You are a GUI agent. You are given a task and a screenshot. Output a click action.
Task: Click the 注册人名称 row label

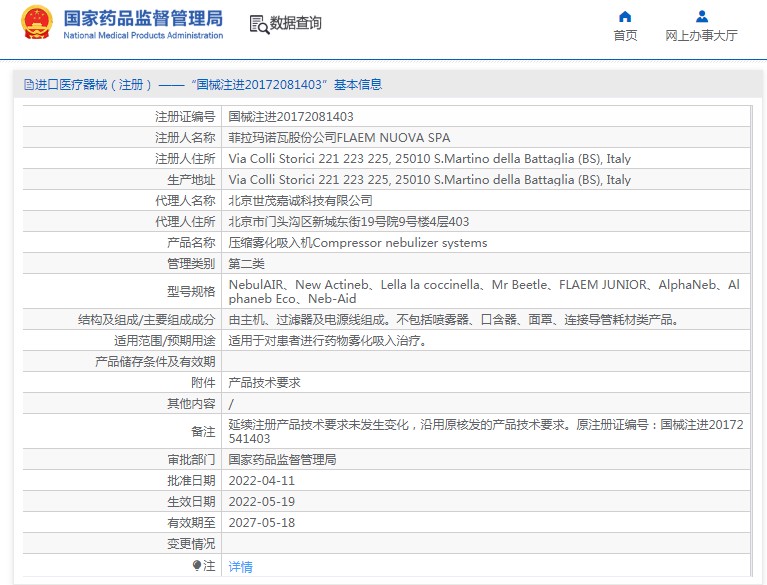point(185,137)
